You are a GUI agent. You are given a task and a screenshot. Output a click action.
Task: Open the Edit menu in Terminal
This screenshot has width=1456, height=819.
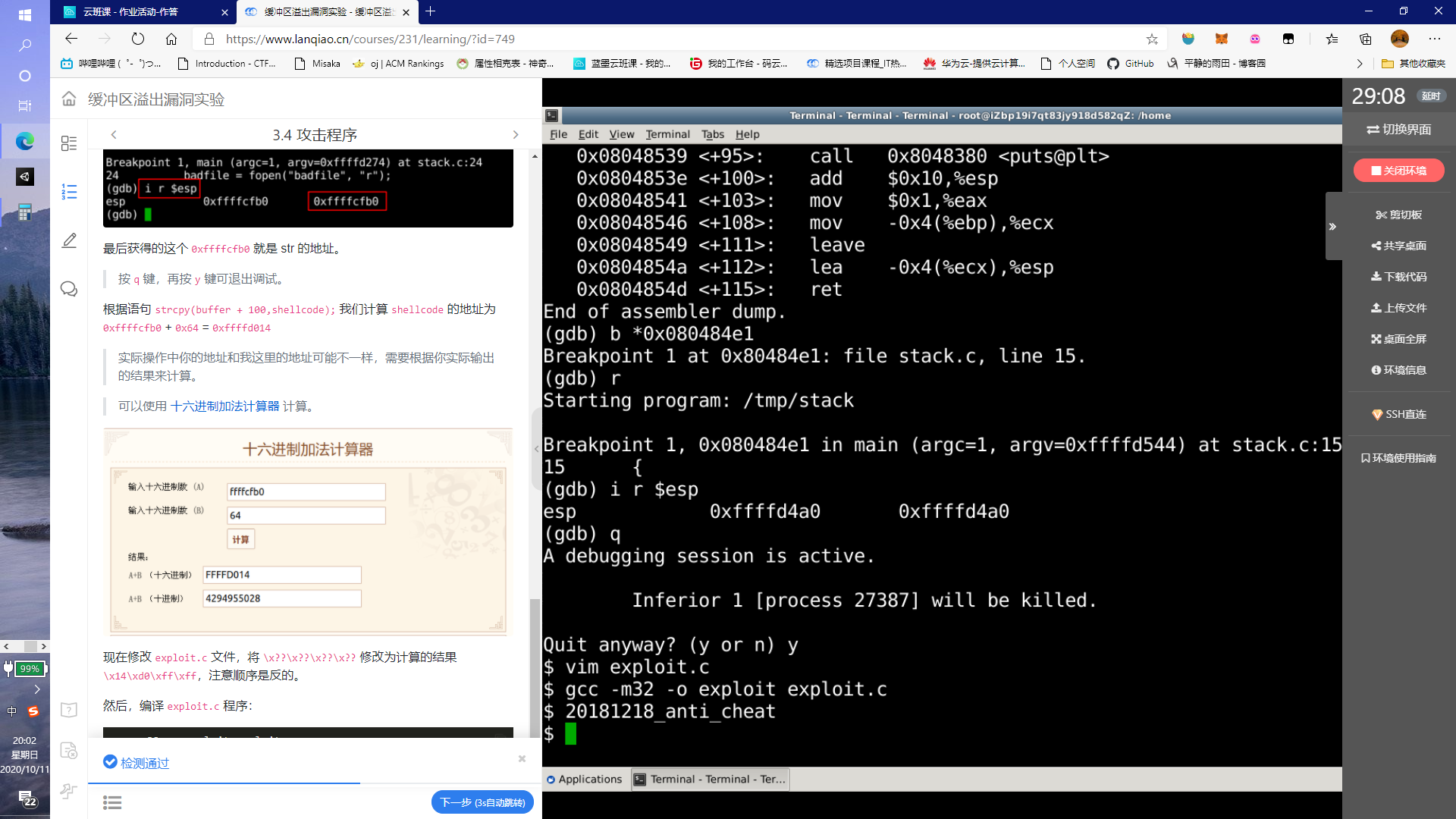[588, 134]
